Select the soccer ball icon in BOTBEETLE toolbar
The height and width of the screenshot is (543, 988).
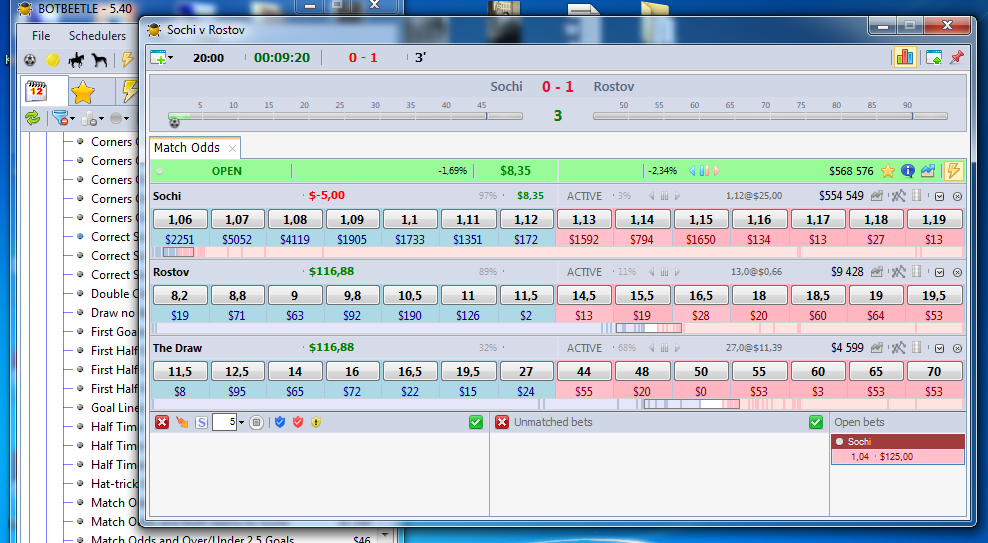click(30, 60)
